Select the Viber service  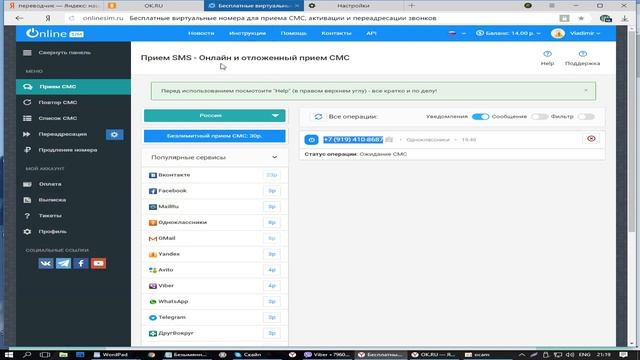pos(215,286)
